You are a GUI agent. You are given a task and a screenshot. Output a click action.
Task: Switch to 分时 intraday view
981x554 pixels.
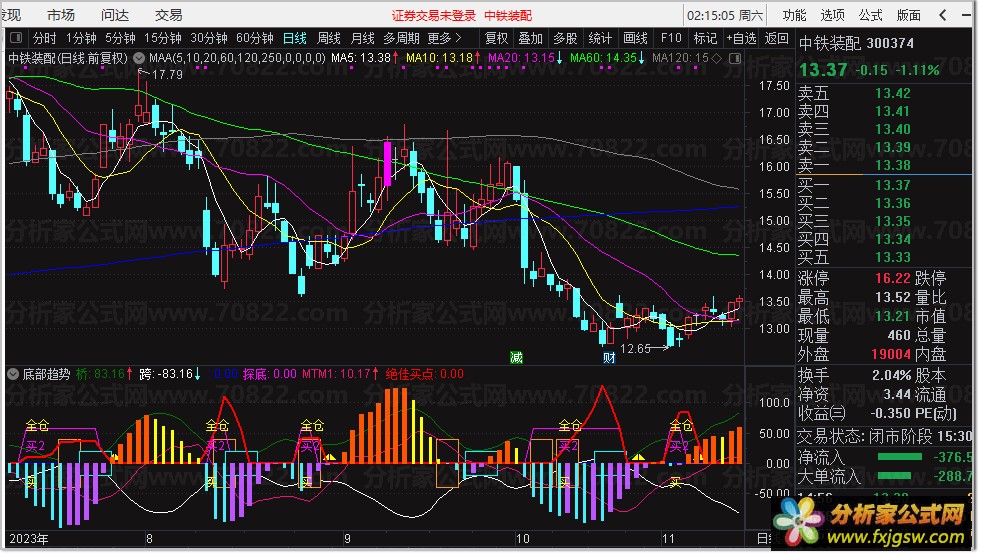(x=44, y=38)
